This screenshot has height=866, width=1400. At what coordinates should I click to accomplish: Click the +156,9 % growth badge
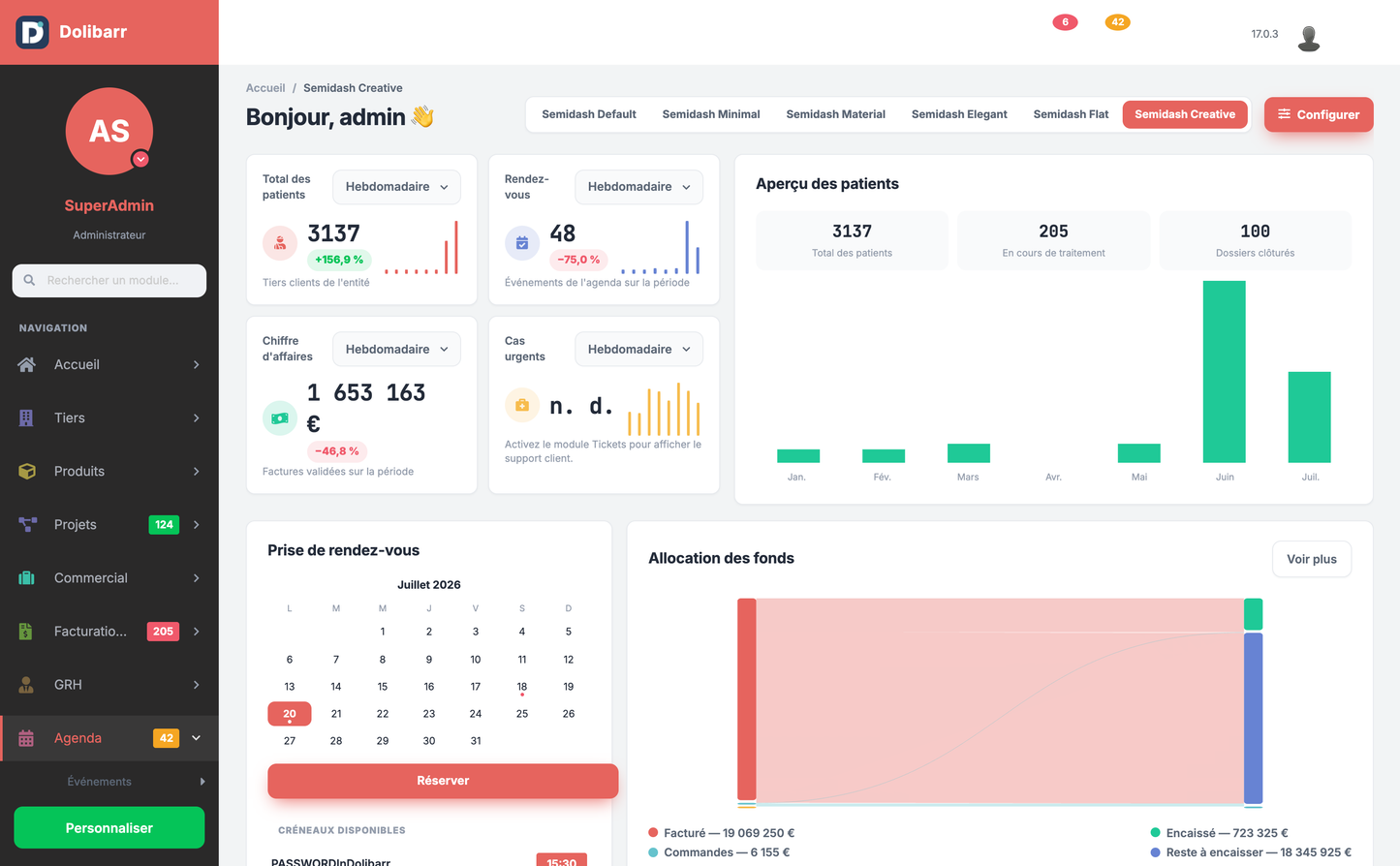339,260
